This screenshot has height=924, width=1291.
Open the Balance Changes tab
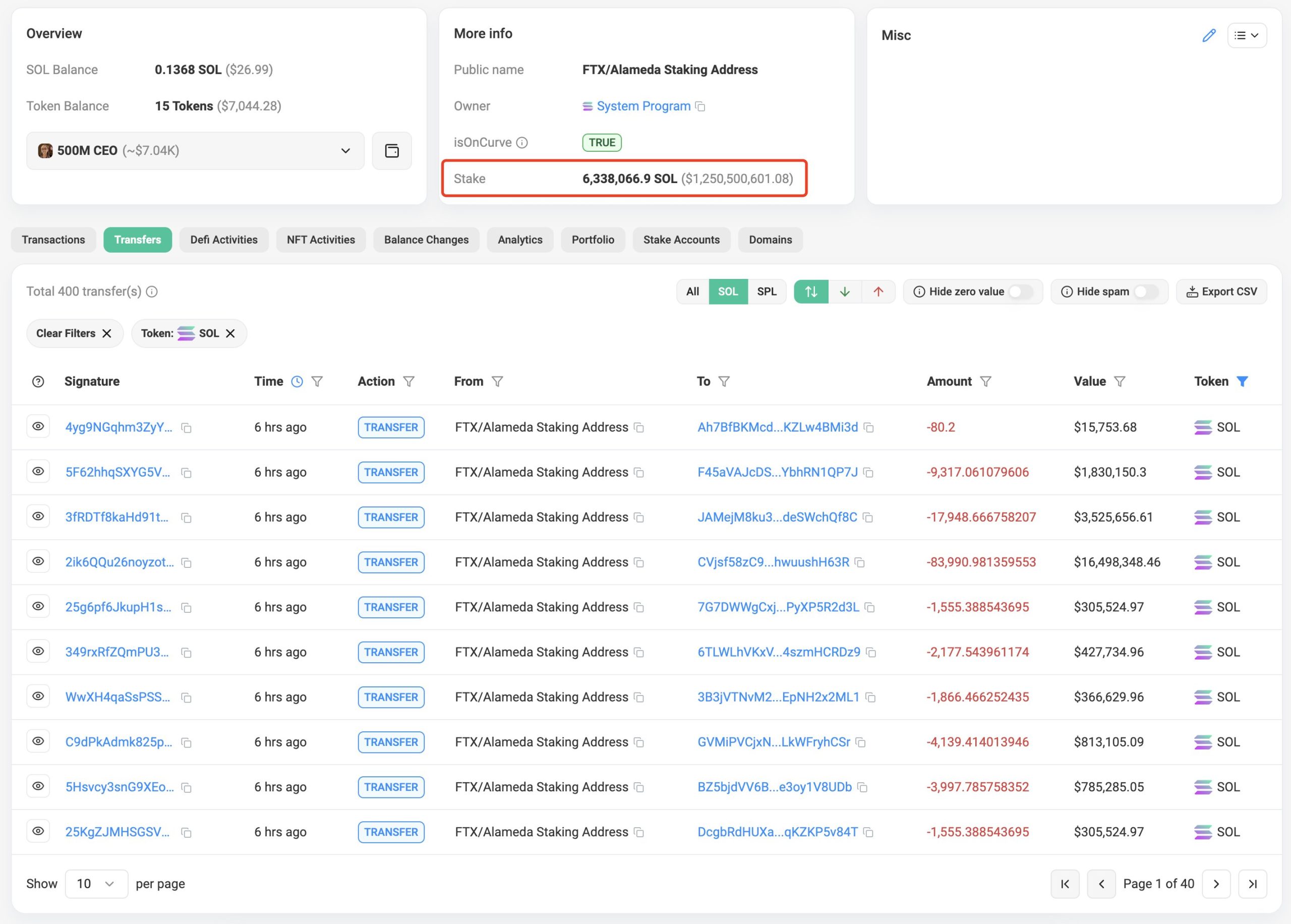point(426,240)
